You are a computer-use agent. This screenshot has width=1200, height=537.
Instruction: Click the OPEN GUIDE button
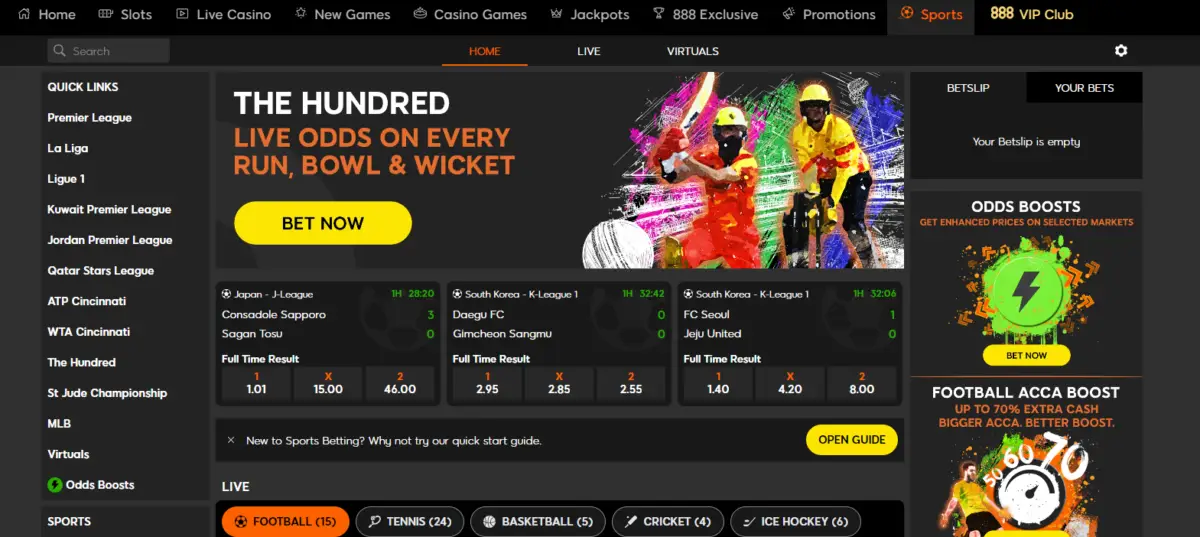[852, 440]
